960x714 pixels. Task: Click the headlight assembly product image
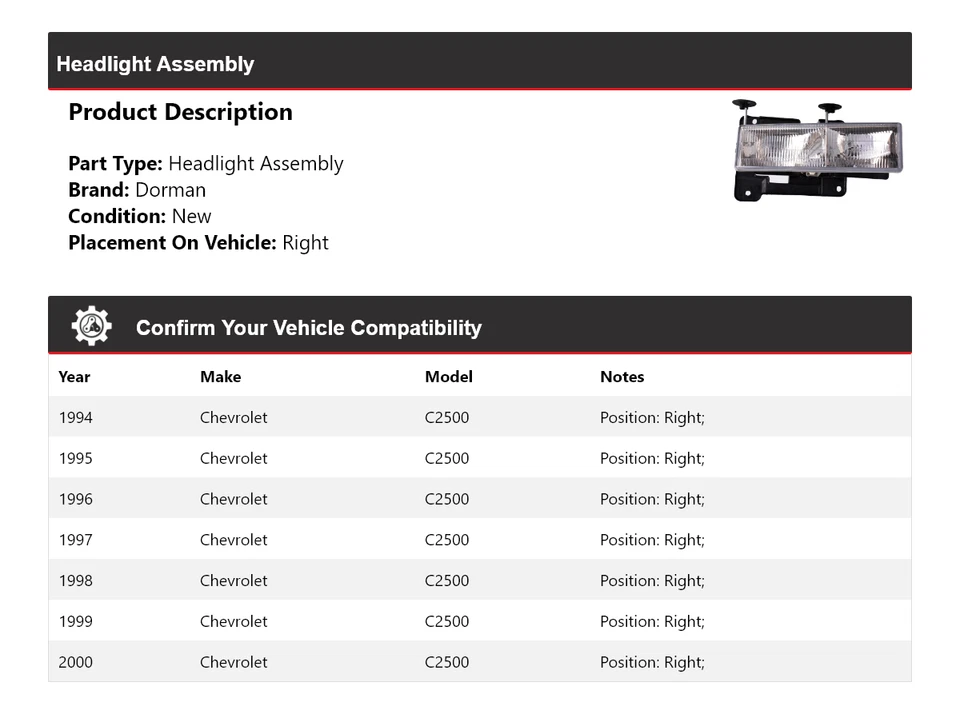tap(817, 150)
